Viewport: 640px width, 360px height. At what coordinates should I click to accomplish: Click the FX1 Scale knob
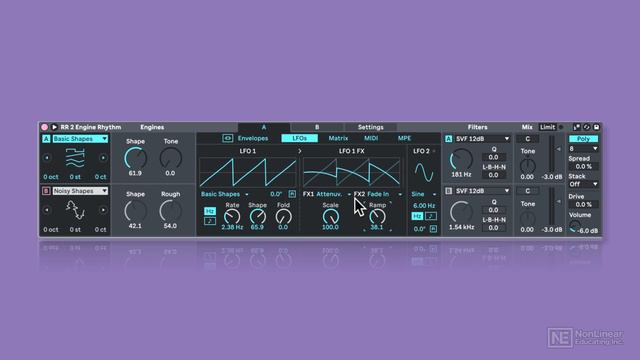pos(330,217)
